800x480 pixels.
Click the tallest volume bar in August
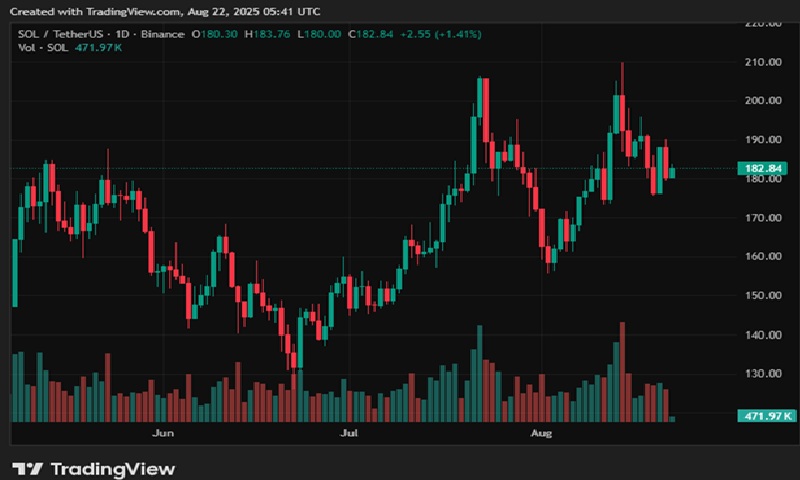pos(622,371)
